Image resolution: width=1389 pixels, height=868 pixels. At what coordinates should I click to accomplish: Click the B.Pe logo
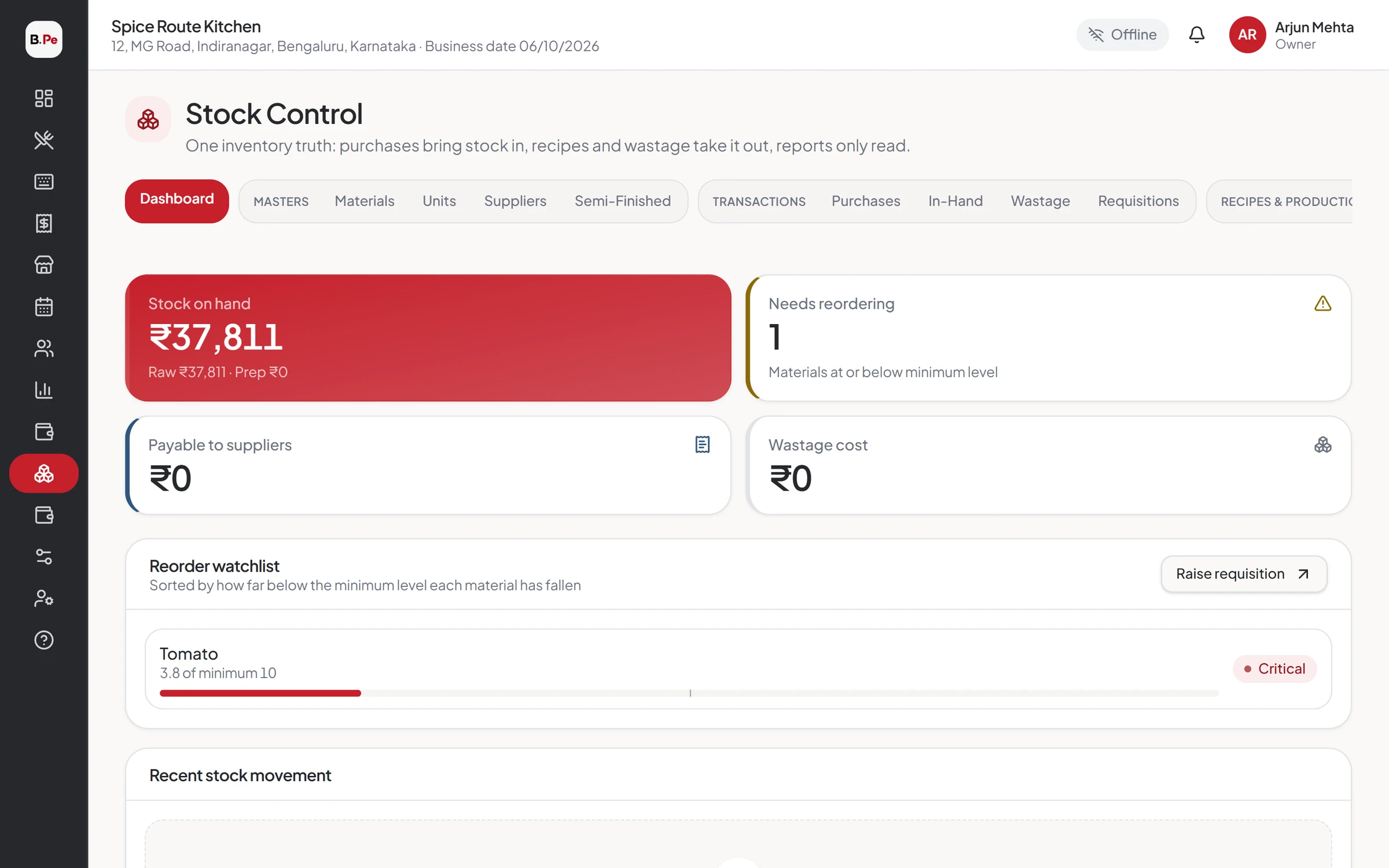click(x=44, y=39)
